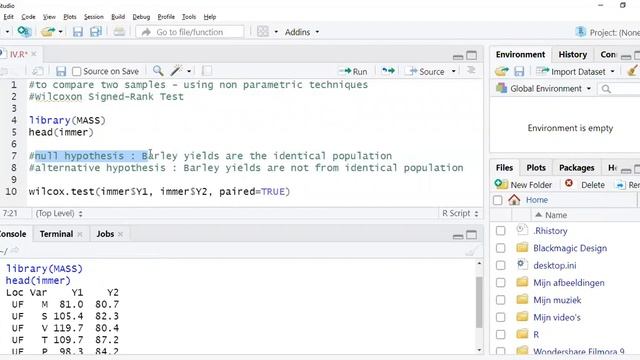Open workspace panes dropdown arrow
Viewport: 640px width, 360px height.
[276, 32]
